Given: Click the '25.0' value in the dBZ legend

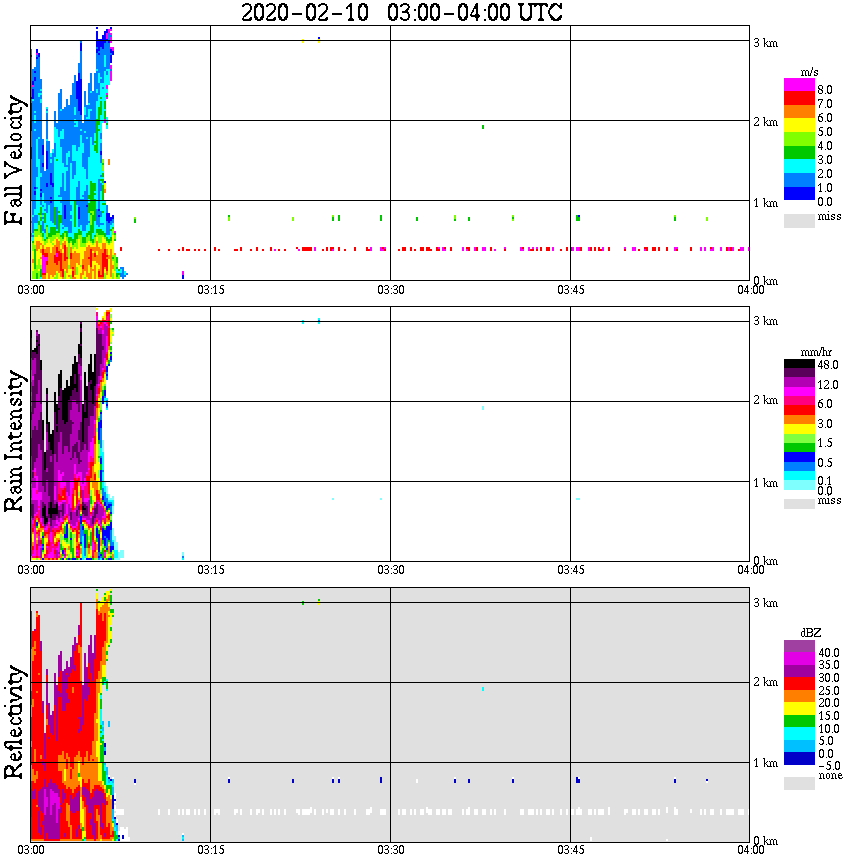Looking at the screenshot, I should coord(828,691).
